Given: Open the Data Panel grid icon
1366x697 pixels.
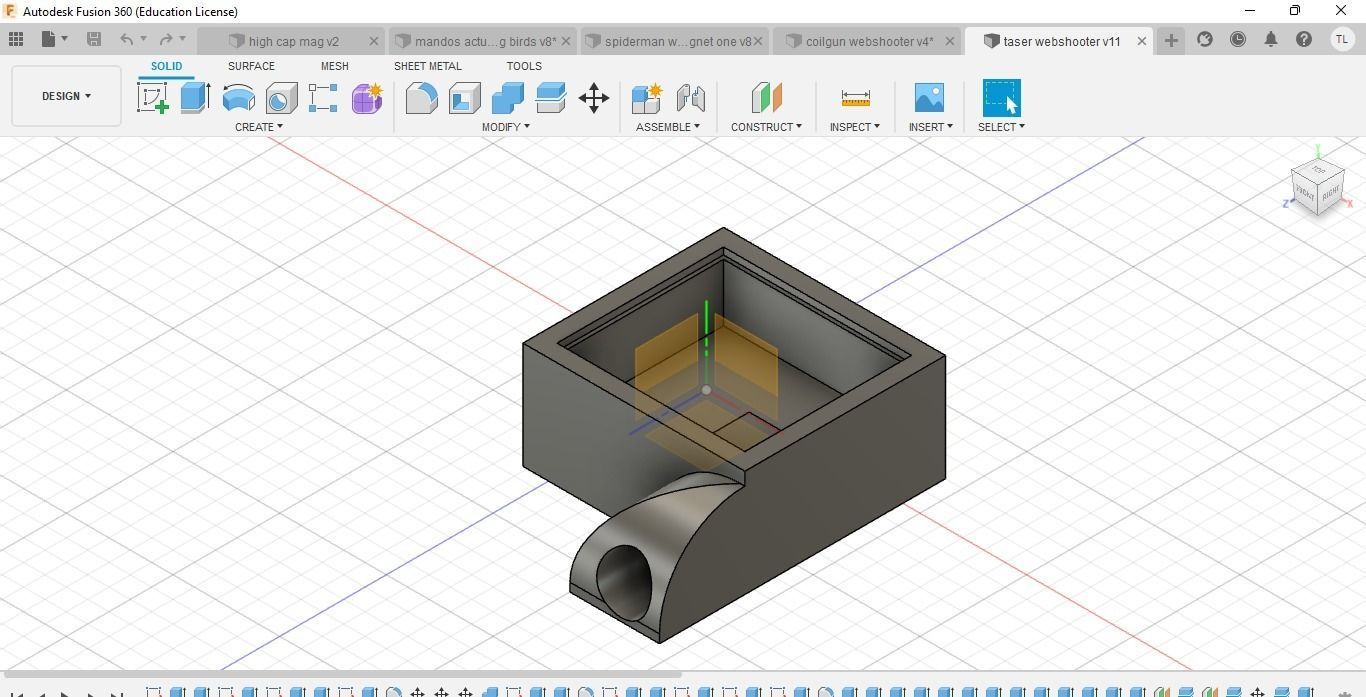Looking at the screenshot, I should click(x=15, y=39).
